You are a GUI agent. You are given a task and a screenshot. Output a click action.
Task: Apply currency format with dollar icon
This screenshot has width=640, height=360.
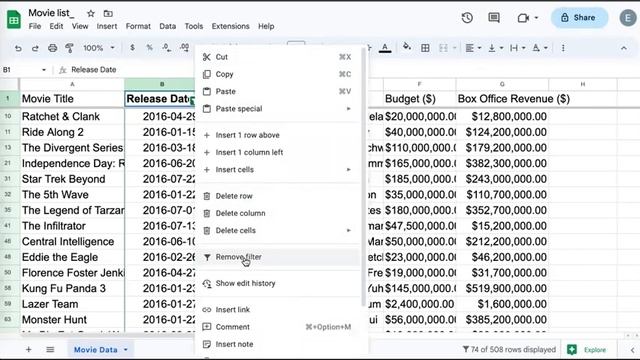click(x=132, y=48)
